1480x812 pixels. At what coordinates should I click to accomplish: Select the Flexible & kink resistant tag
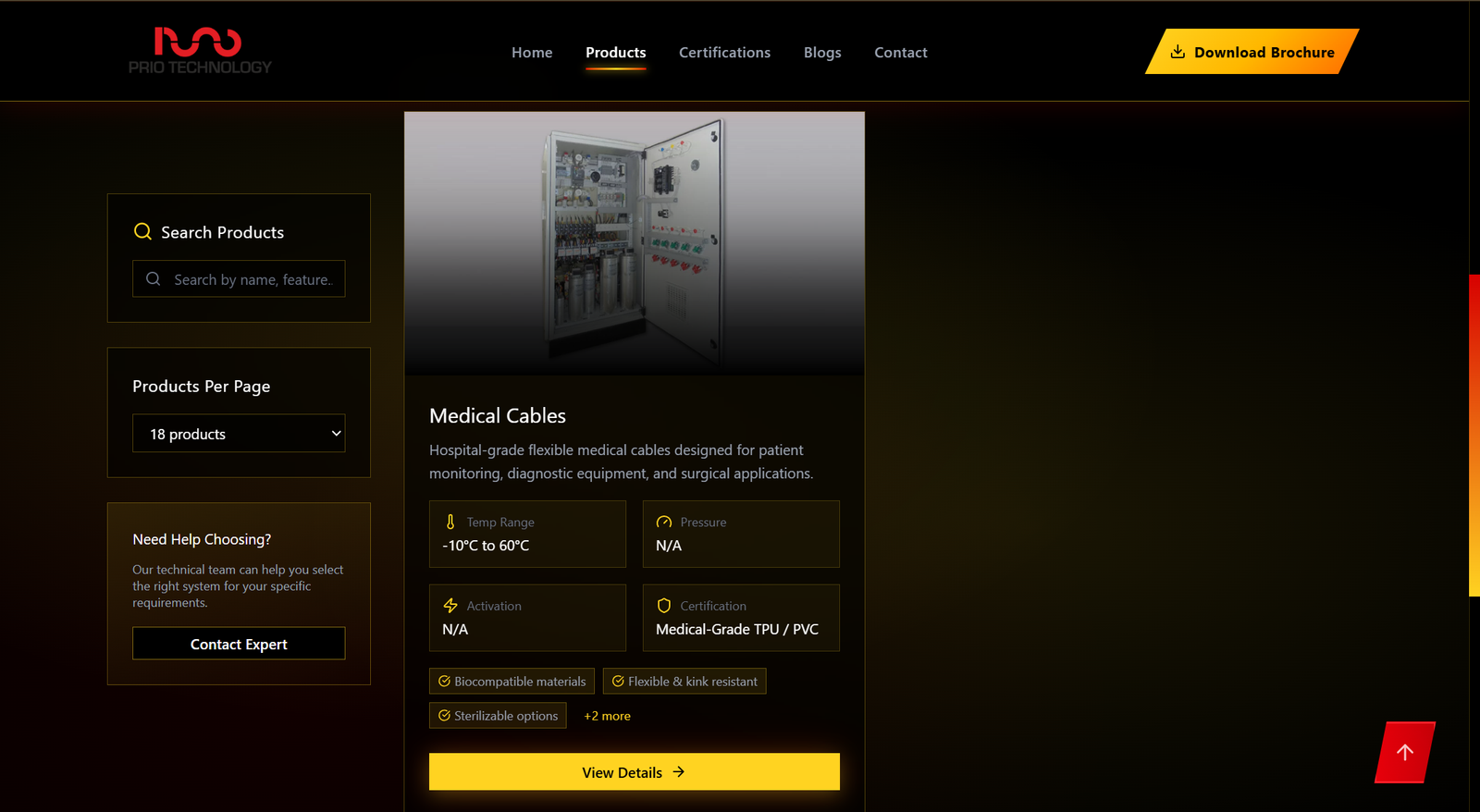coord(684,682)
